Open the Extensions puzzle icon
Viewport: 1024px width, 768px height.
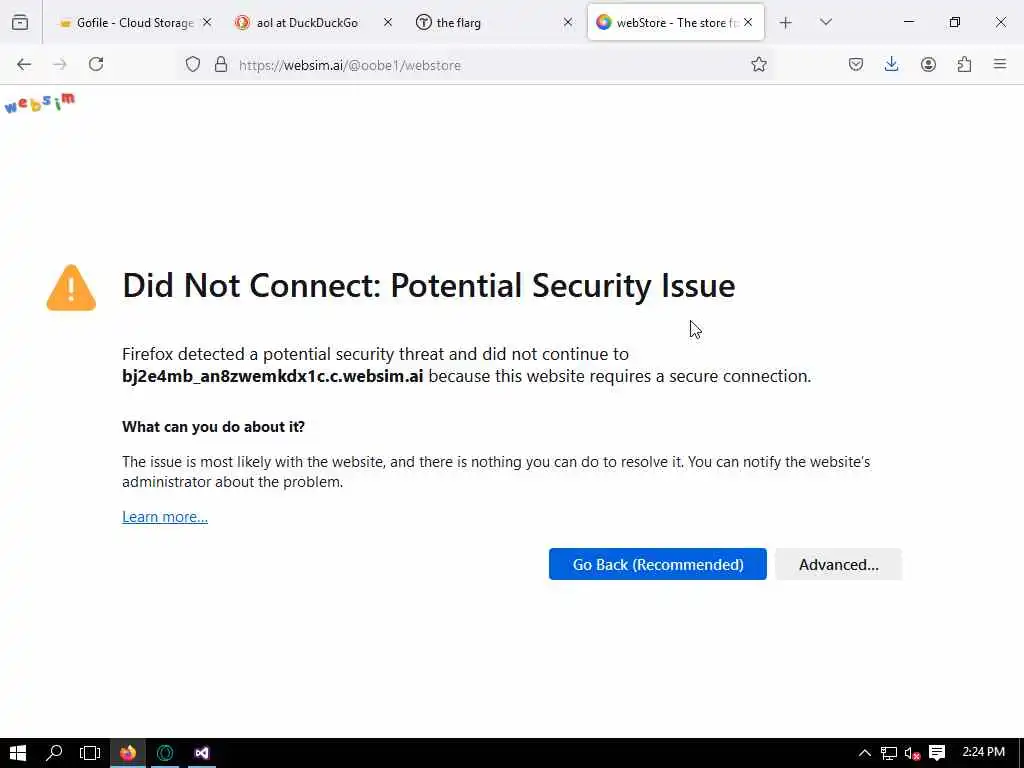[x=964, y=64]
